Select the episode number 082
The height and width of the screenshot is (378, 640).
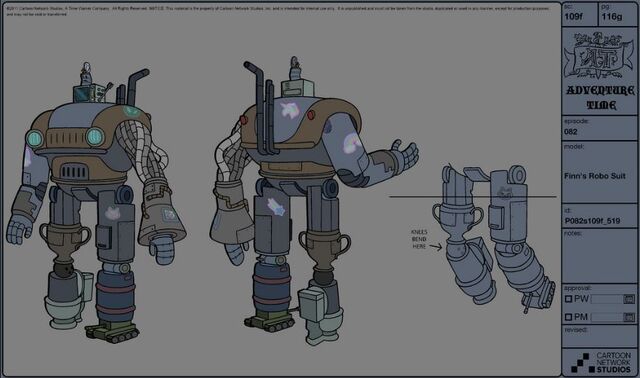570,131
